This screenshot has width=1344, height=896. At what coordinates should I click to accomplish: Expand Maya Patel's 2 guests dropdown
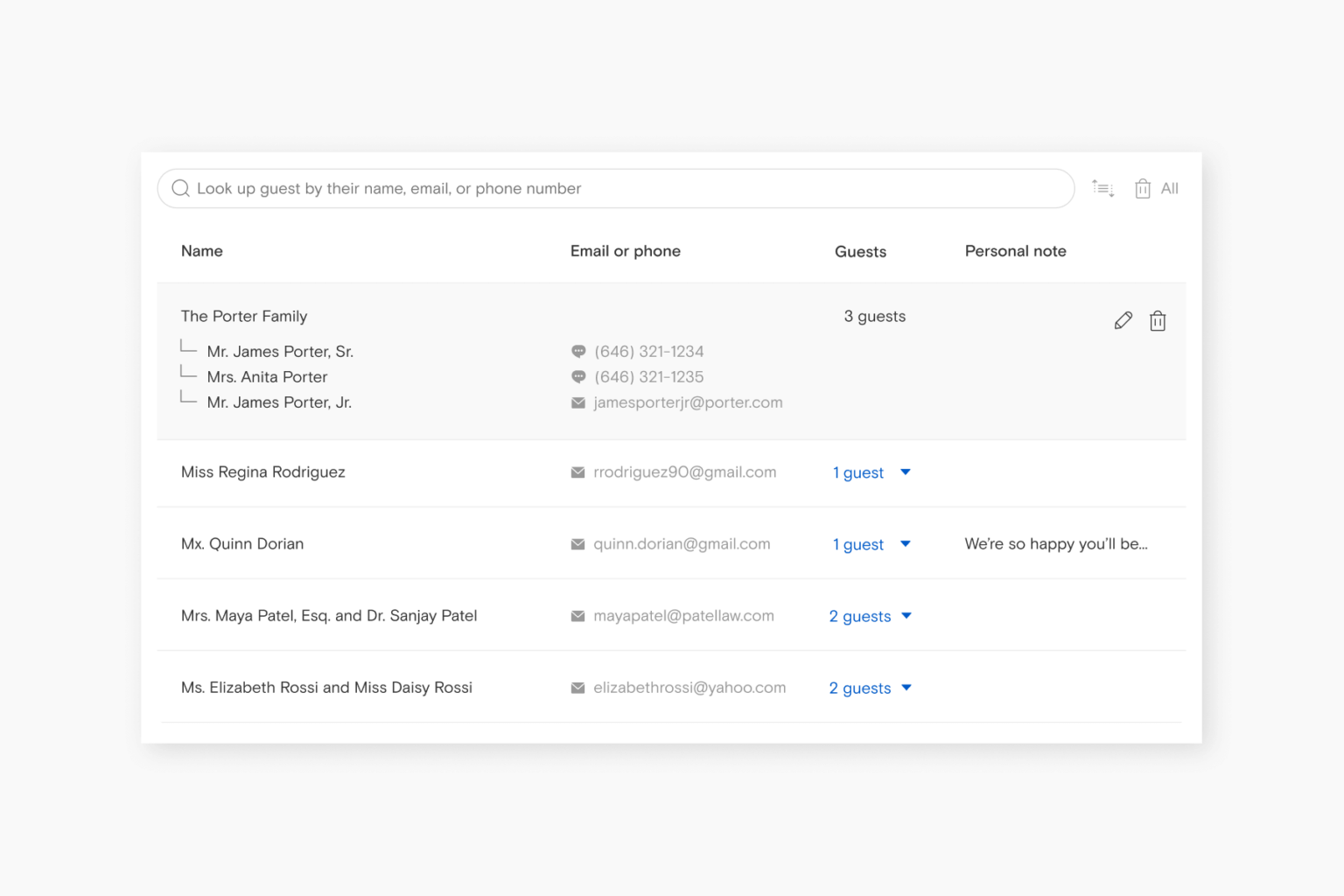click(x=906, y=616)
